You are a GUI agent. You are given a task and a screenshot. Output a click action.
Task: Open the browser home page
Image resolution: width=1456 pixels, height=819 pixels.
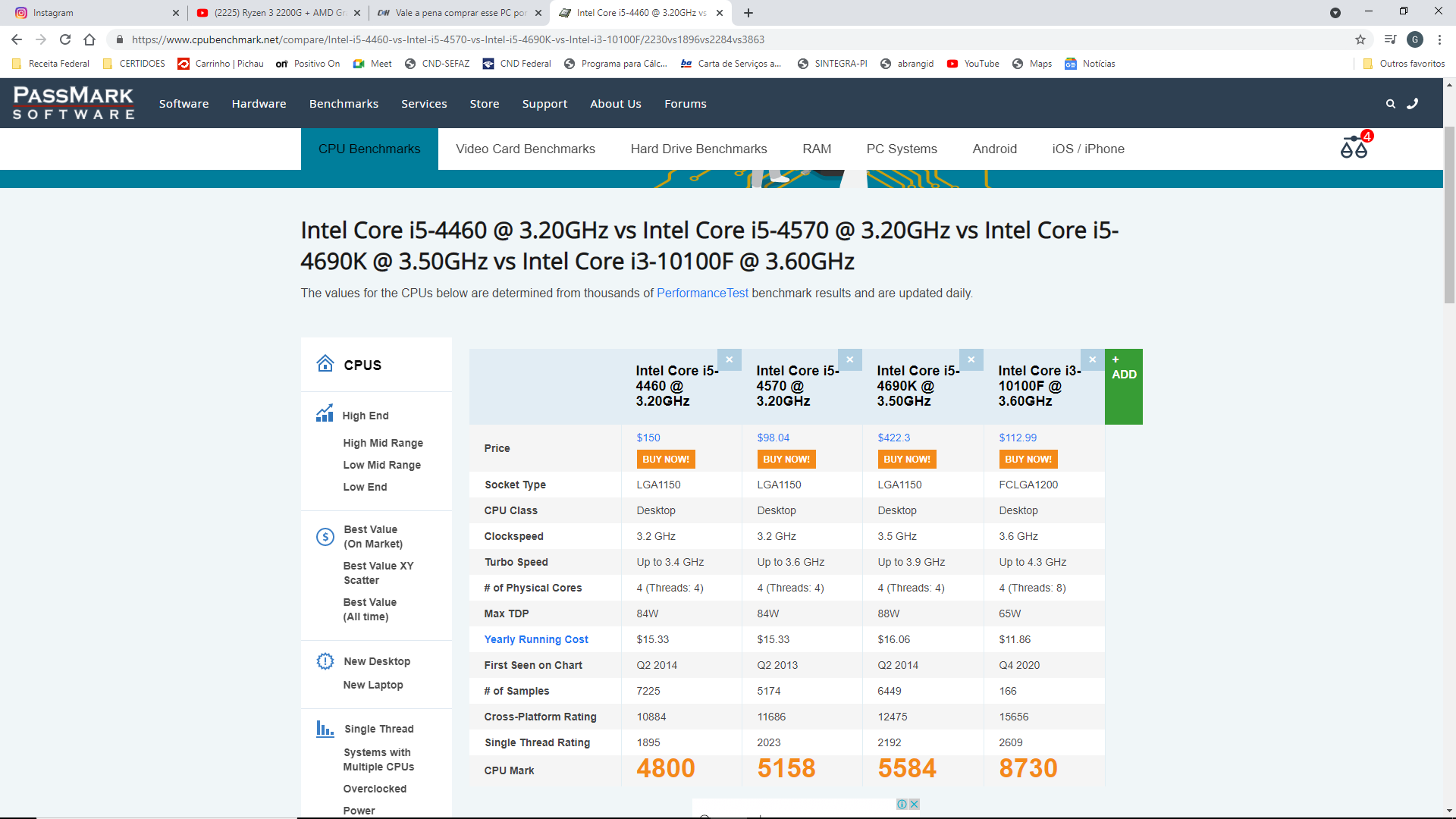click(89, 39)
